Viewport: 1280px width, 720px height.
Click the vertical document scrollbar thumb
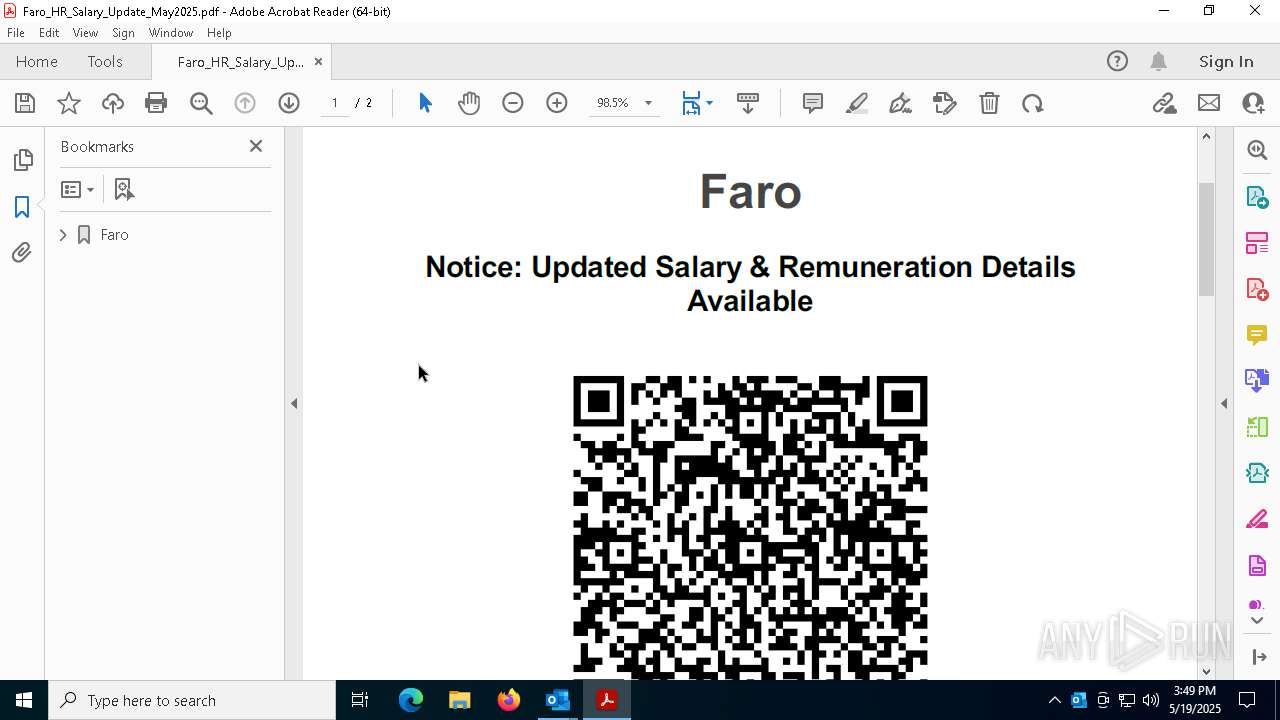(1206, 240)
